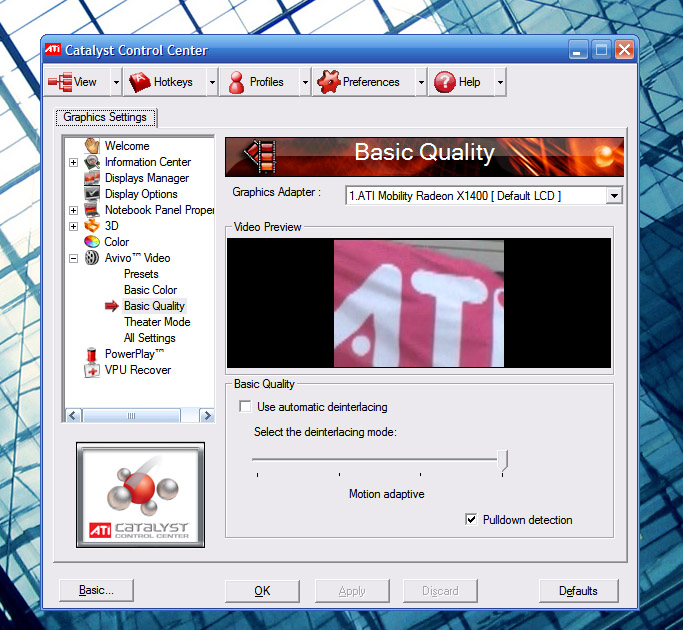Expand the 3D tree node
Screen dimensions: 683x630
[74, 226]
